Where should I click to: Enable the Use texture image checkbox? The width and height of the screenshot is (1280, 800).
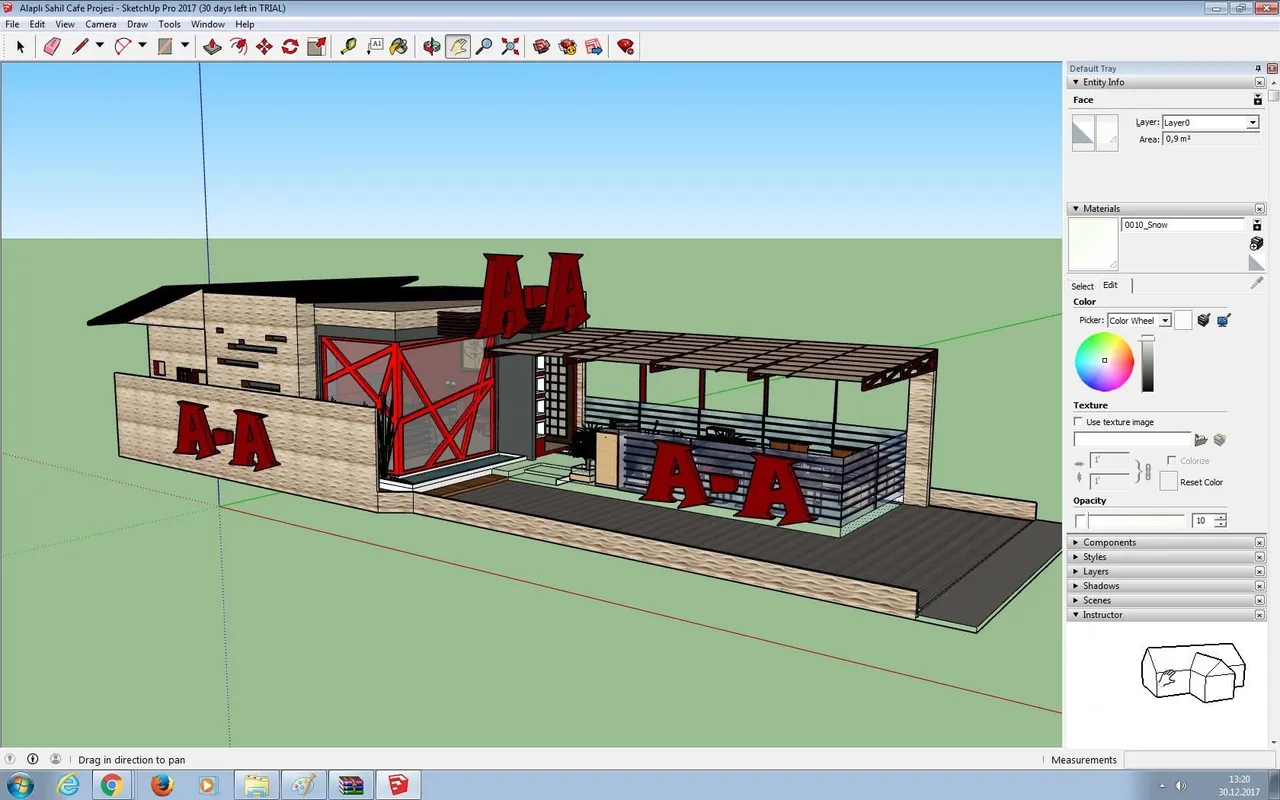[x=1079, y=422]
